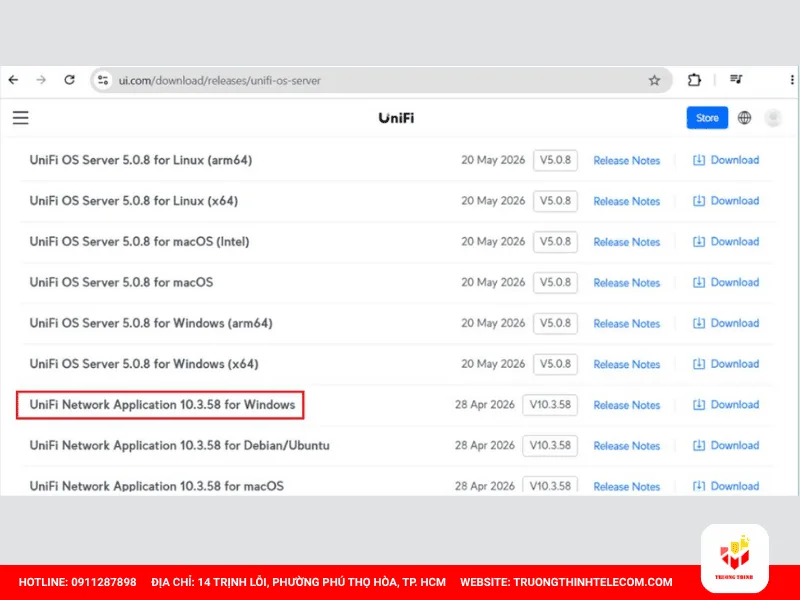The height and width of the screenshot is (600, 800).
Task: Open Release Notes for Debian/Ubuntu row
Action: (627, 446)
